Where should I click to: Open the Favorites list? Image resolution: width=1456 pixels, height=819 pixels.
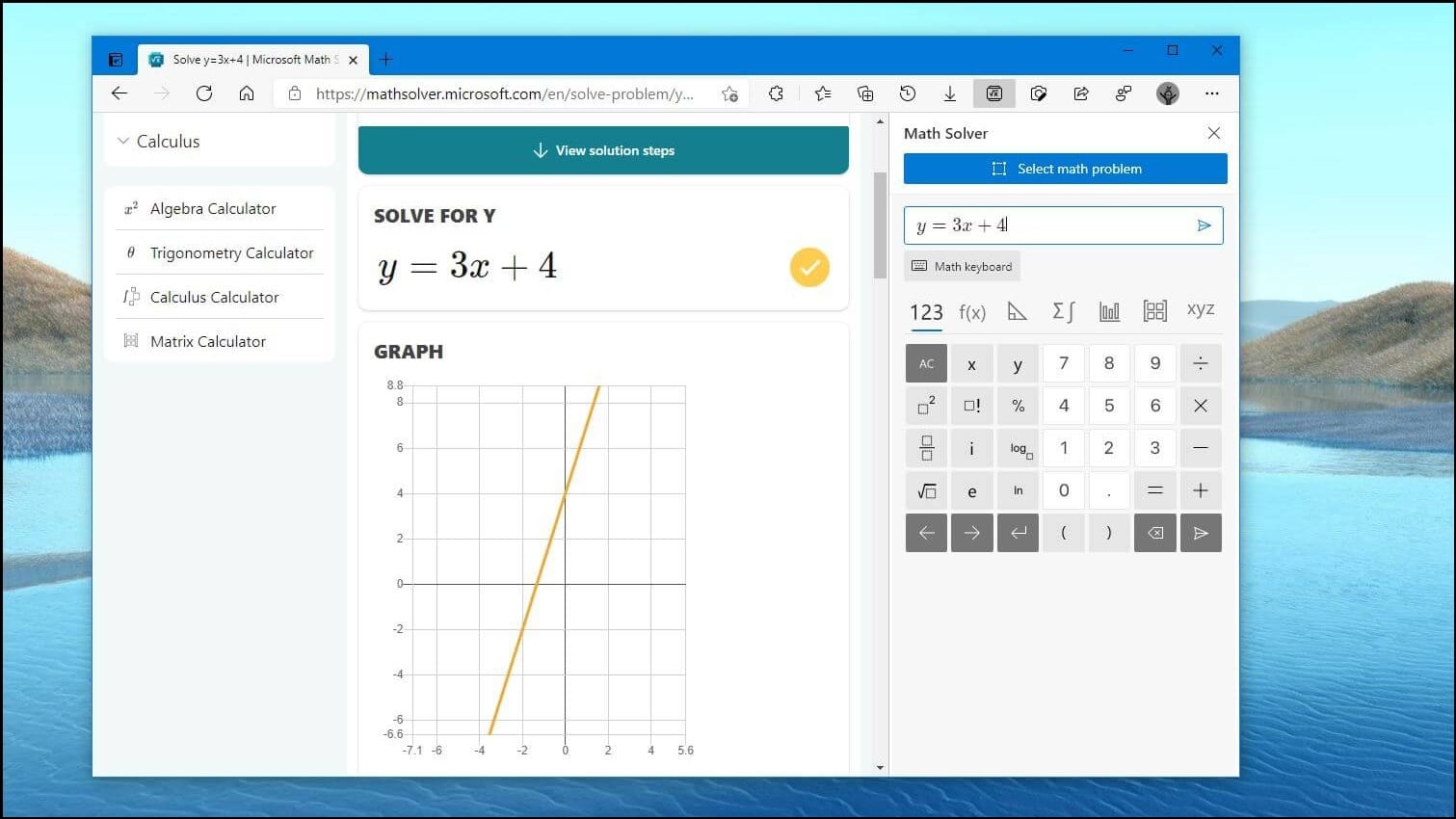822,93
